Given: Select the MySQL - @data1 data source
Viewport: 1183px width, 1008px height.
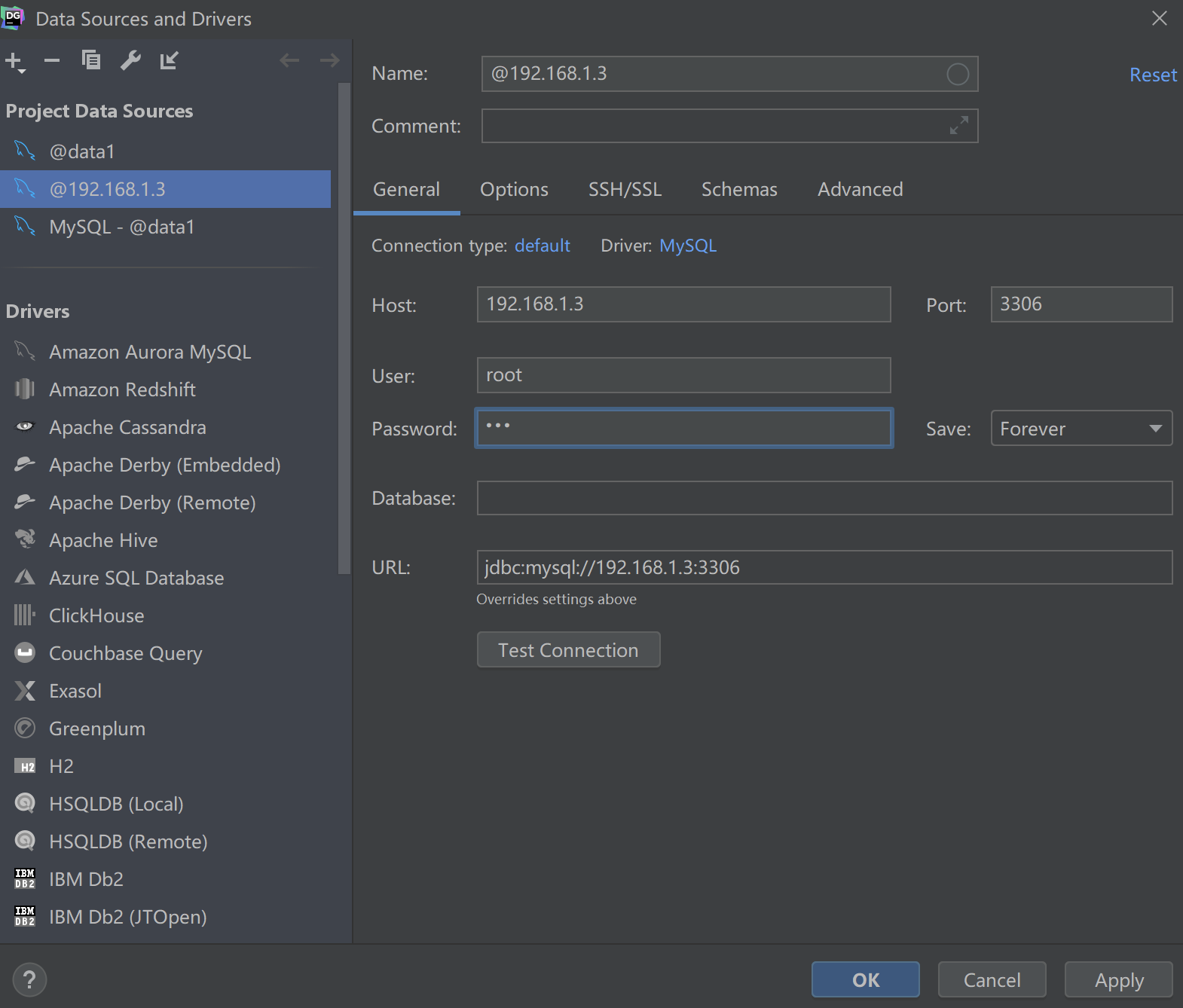Looking at the screenshot, I should tap(166, 227).
